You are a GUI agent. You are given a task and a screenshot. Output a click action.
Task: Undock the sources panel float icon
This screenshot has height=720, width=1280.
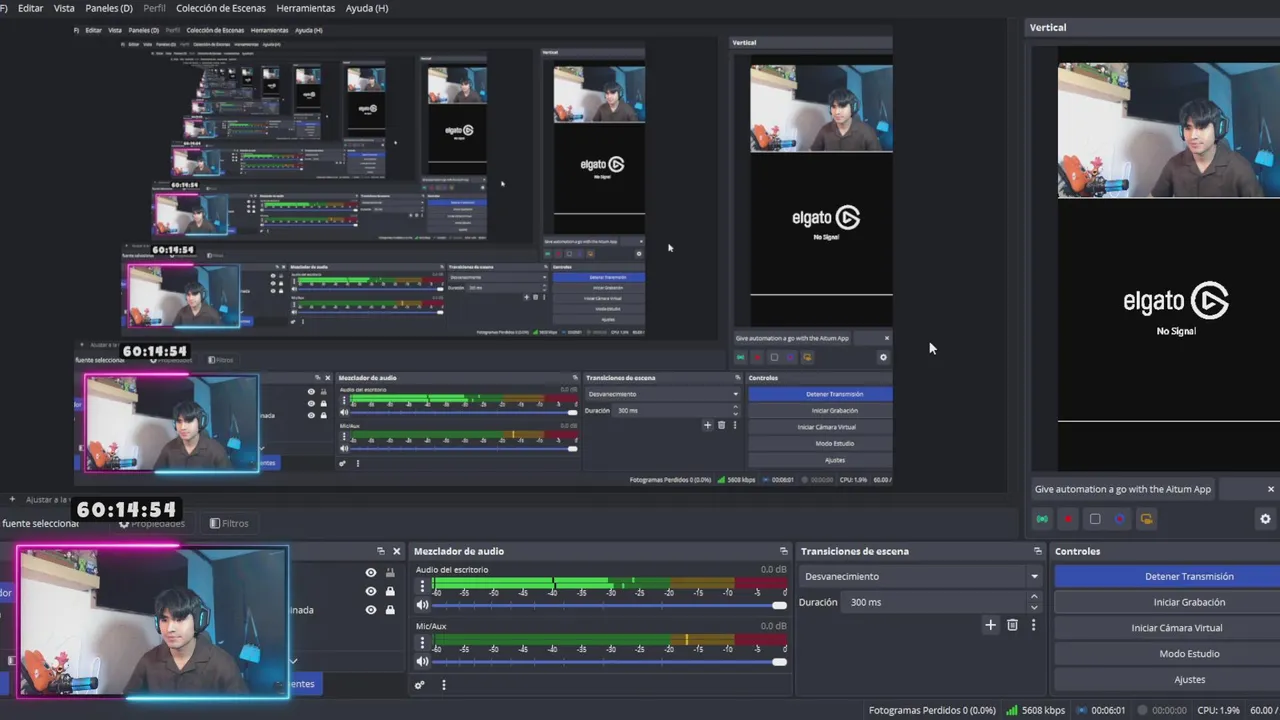click(x=380, y=551)
